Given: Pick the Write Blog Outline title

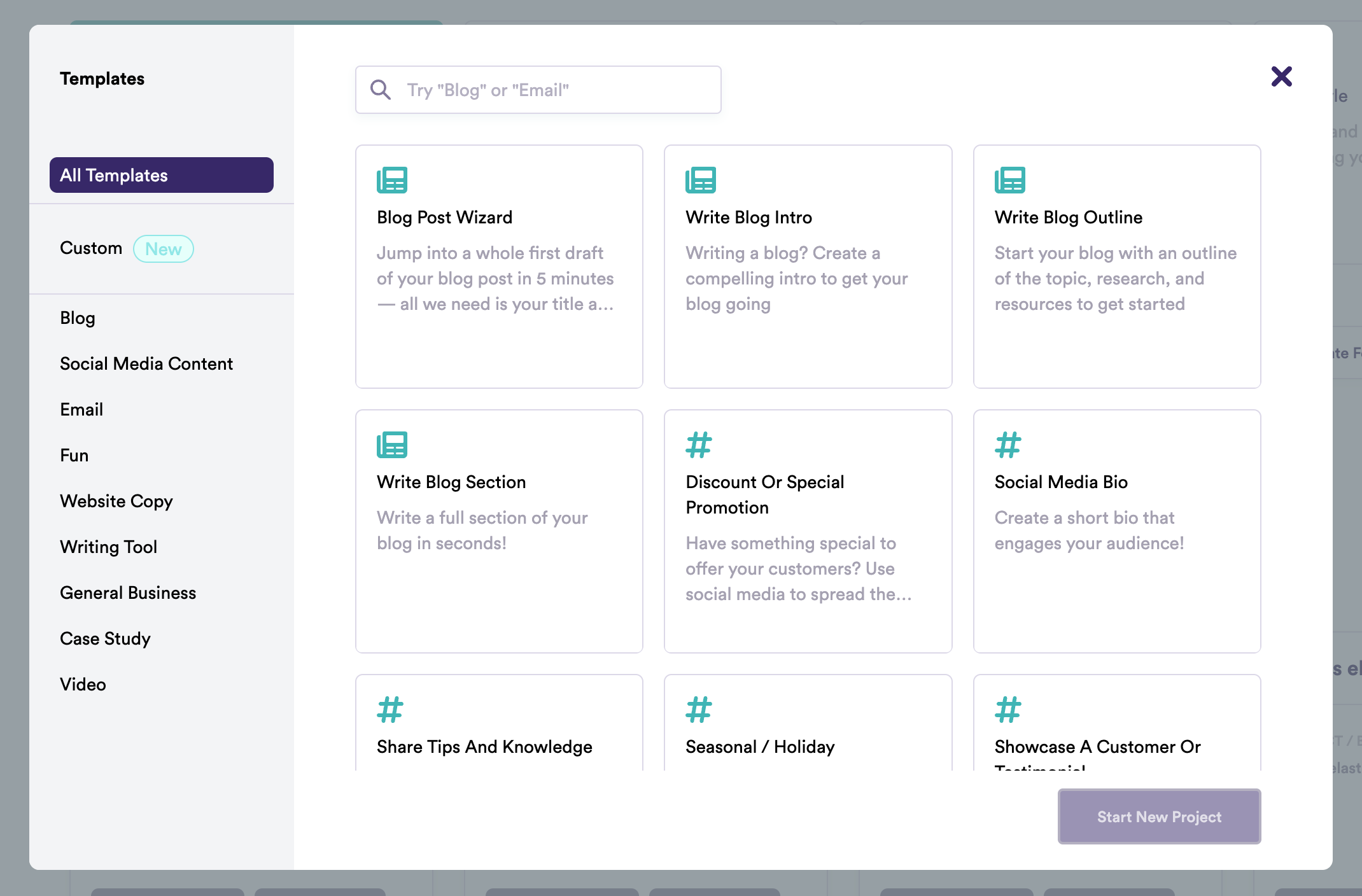Looking at the screenshot, I should 1069,217.
